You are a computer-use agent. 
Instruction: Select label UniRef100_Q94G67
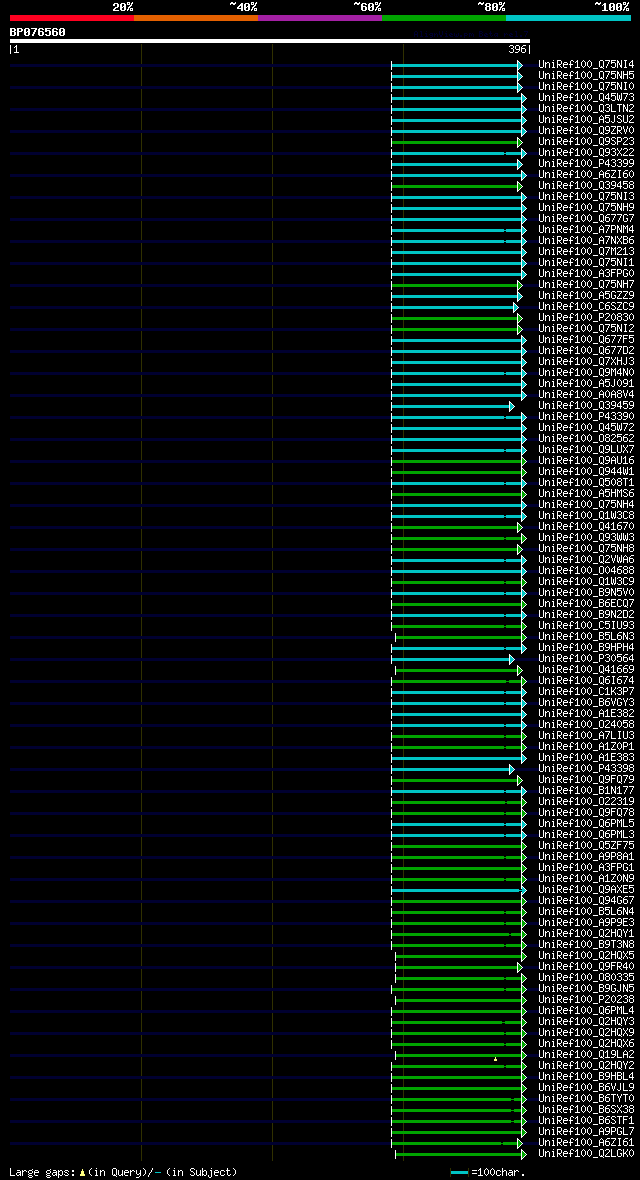587,901
